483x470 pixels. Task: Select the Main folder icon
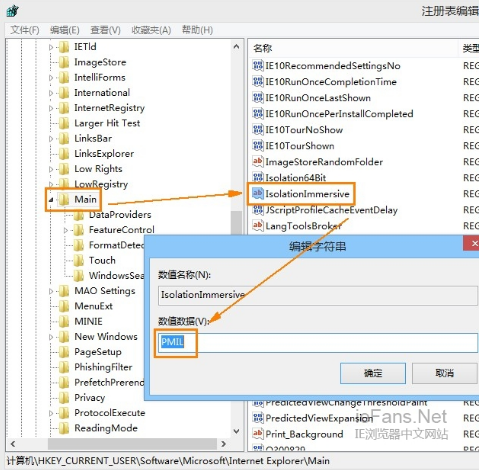coord(64,199)
